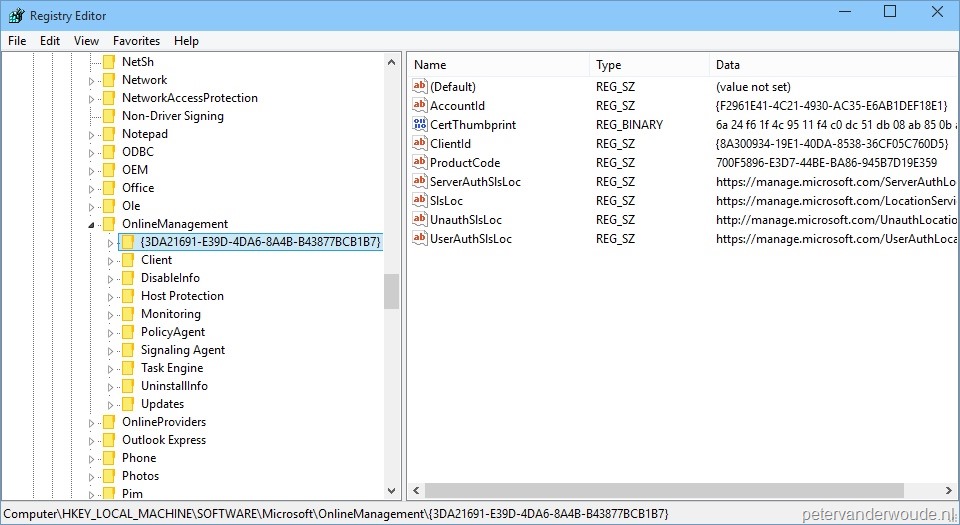
Task: Click the folder icon next to Network
Action: pos(109,80)
